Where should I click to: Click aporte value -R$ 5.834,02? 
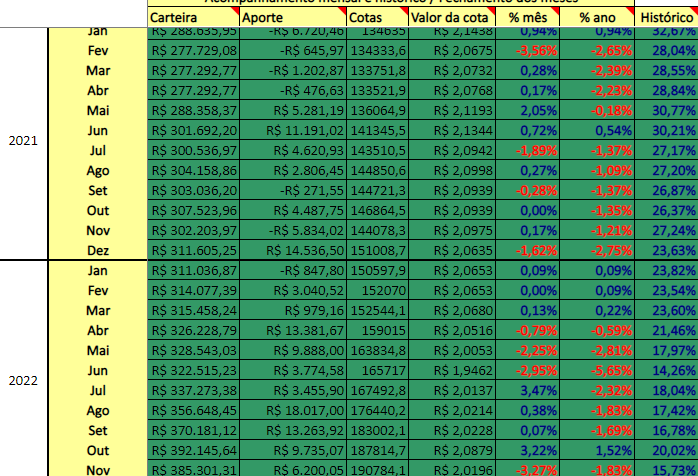(x=293, y=231)
